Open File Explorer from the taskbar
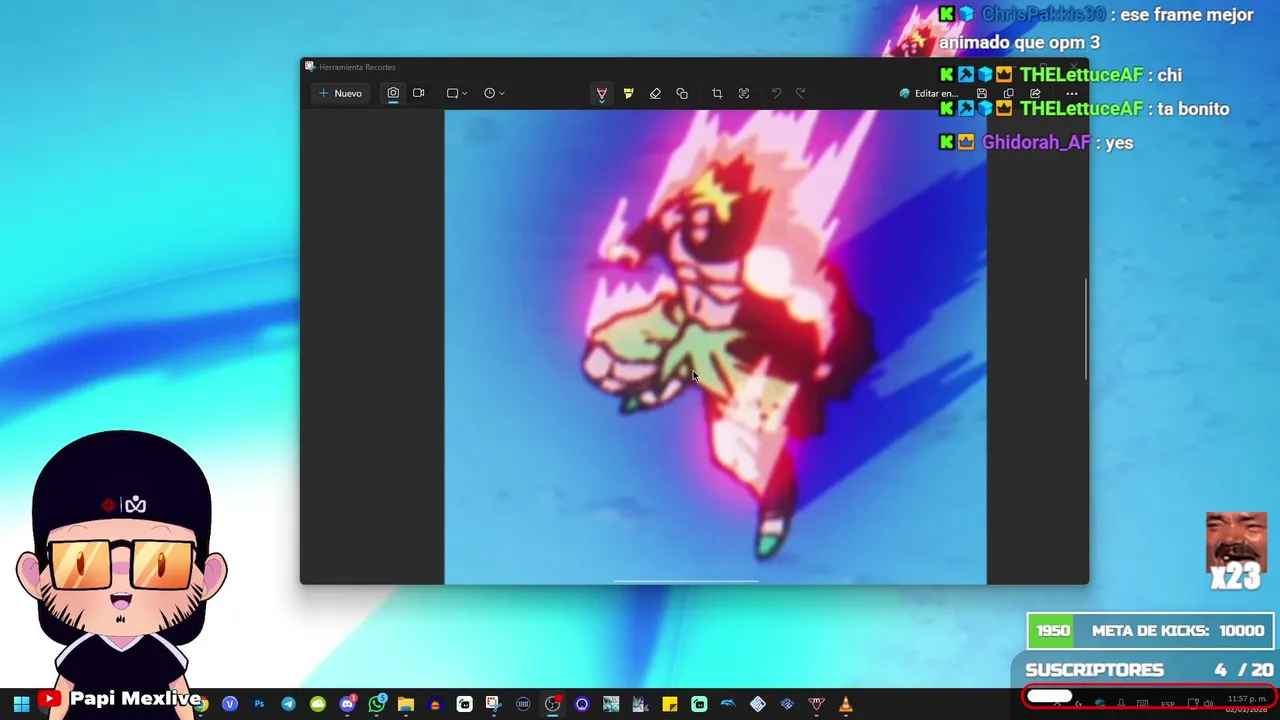 (406, 704)
